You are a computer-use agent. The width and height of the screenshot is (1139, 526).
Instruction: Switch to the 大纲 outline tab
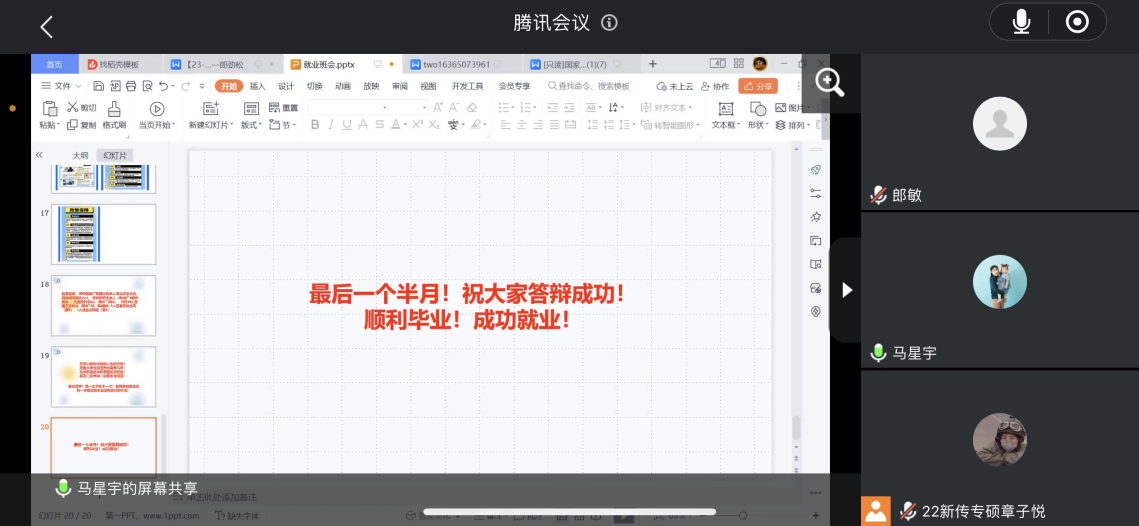(x=80, y=155)
